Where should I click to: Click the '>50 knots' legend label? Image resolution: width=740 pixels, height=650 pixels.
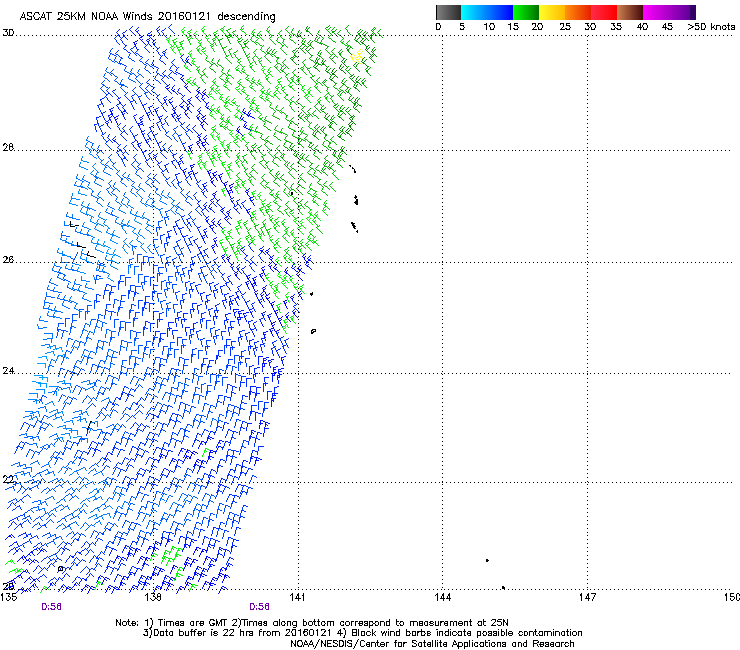coord(711,27)
